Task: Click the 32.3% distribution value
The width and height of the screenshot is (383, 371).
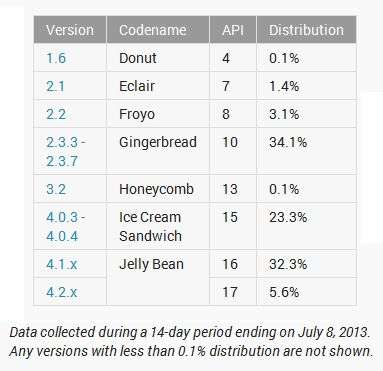Action: [288, 264]
